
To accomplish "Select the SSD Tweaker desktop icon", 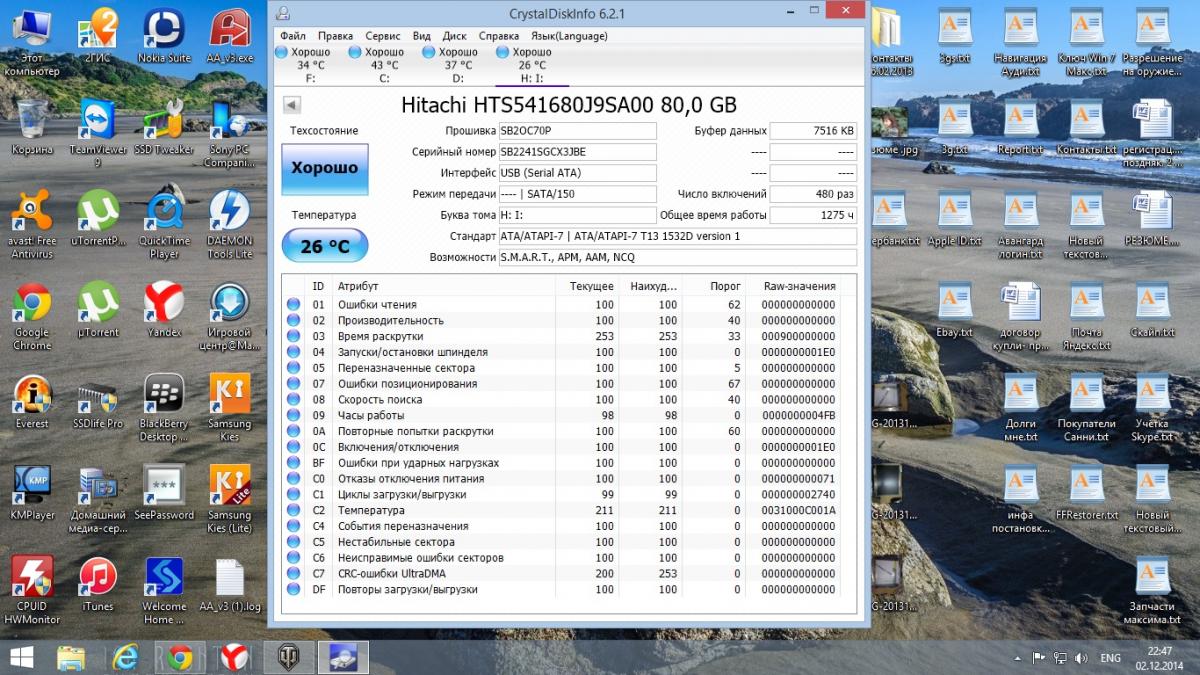I will (164, 127).
